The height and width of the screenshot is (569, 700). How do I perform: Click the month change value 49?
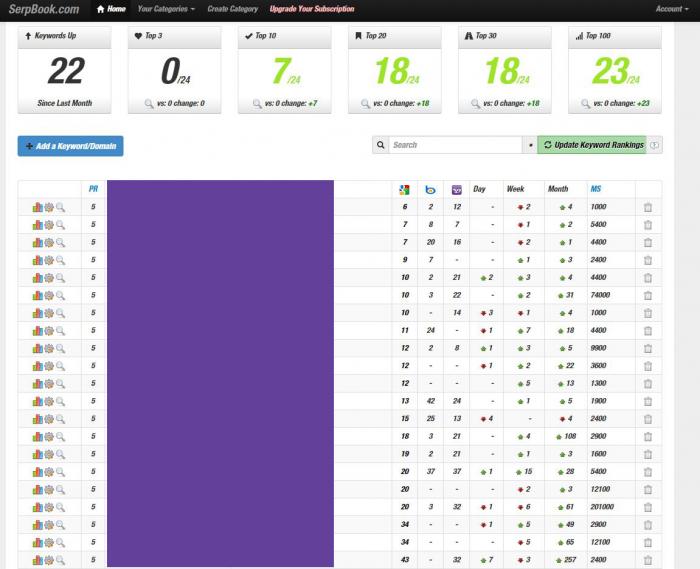tap(570, 524)
